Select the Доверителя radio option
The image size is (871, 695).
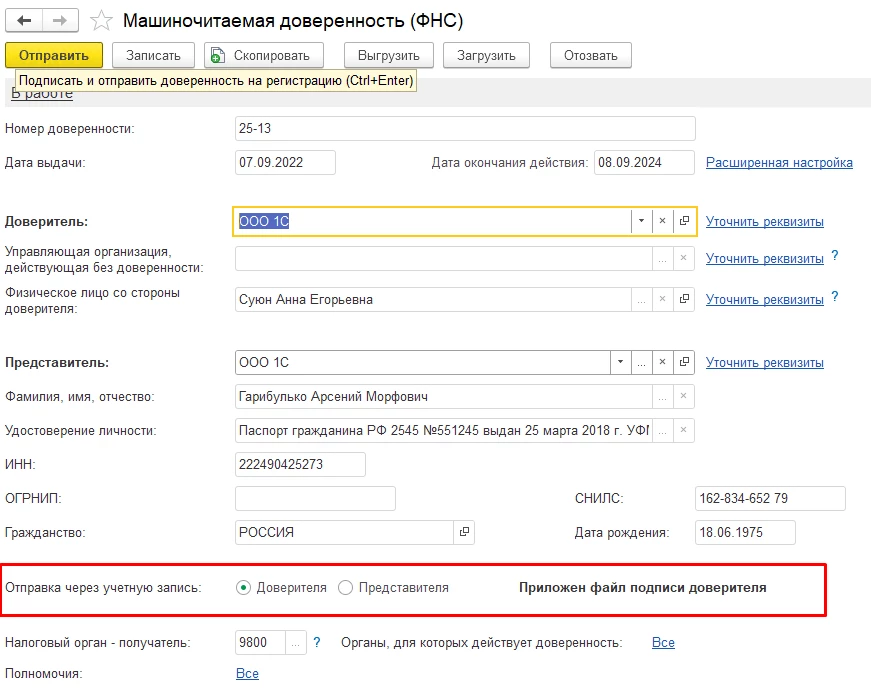(x=243, y=588)
